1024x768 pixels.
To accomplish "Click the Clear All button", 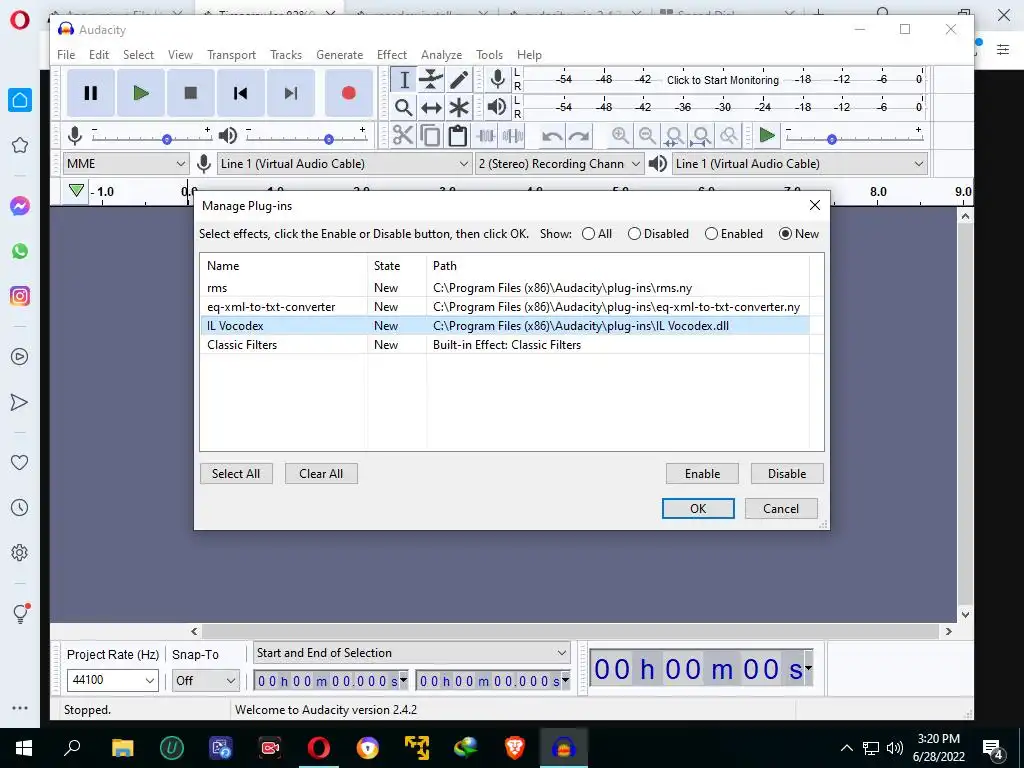I will (321, 473).
